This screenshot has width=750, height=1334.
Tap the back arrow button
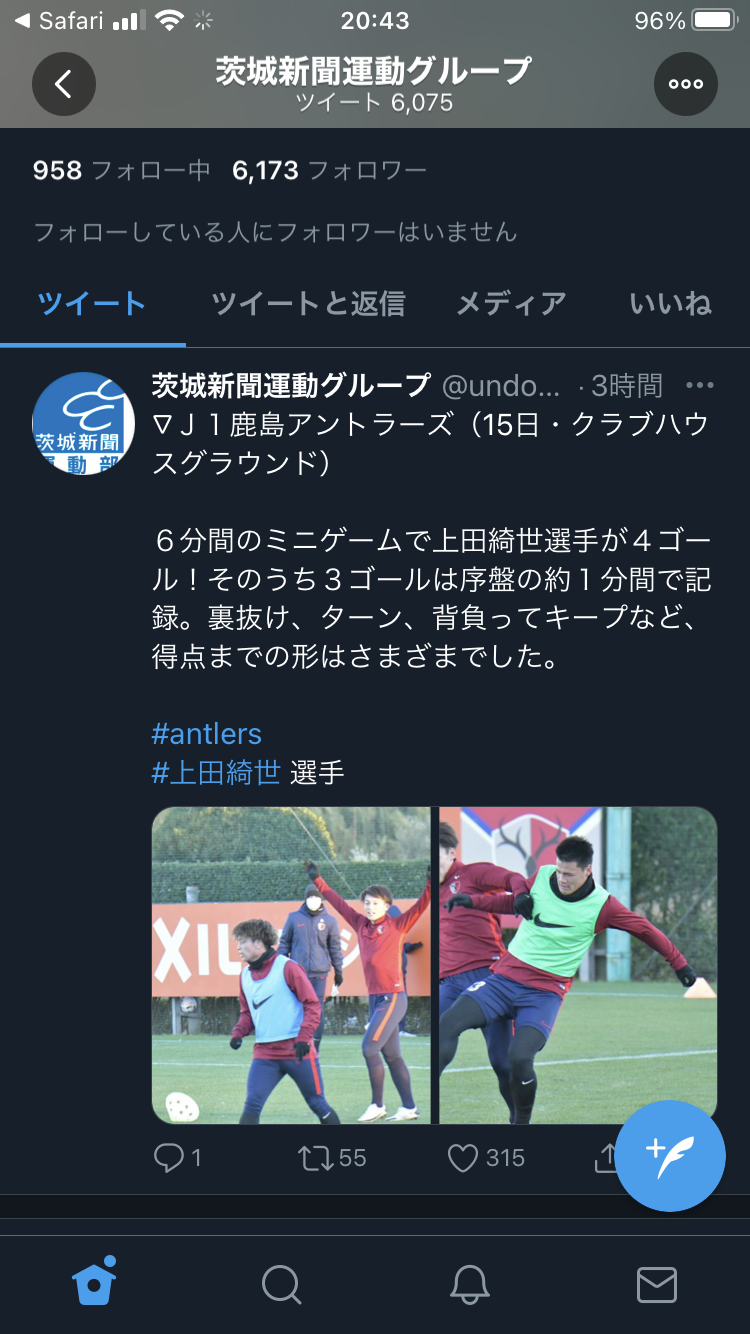(x=64, y=84)
